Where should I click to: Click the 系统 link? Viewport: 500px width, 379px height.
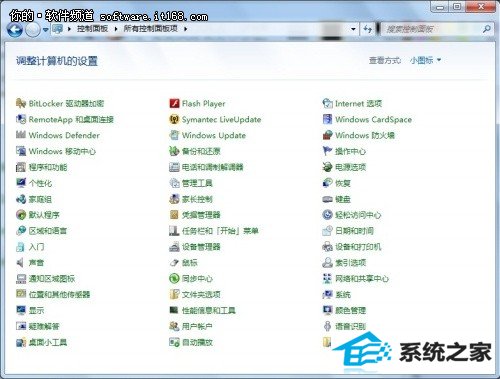(x=343, y=295)
